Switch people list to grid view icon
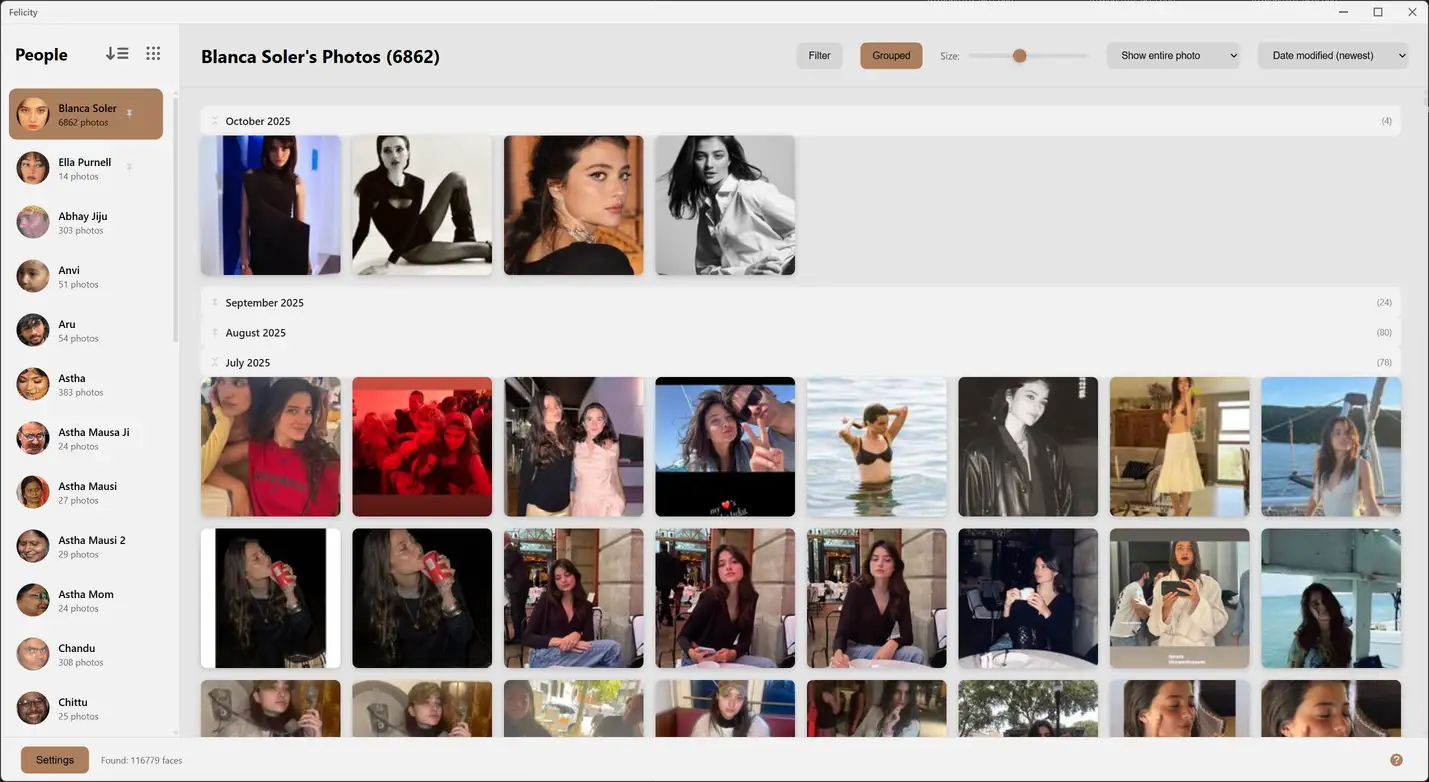 click(153, 54)
